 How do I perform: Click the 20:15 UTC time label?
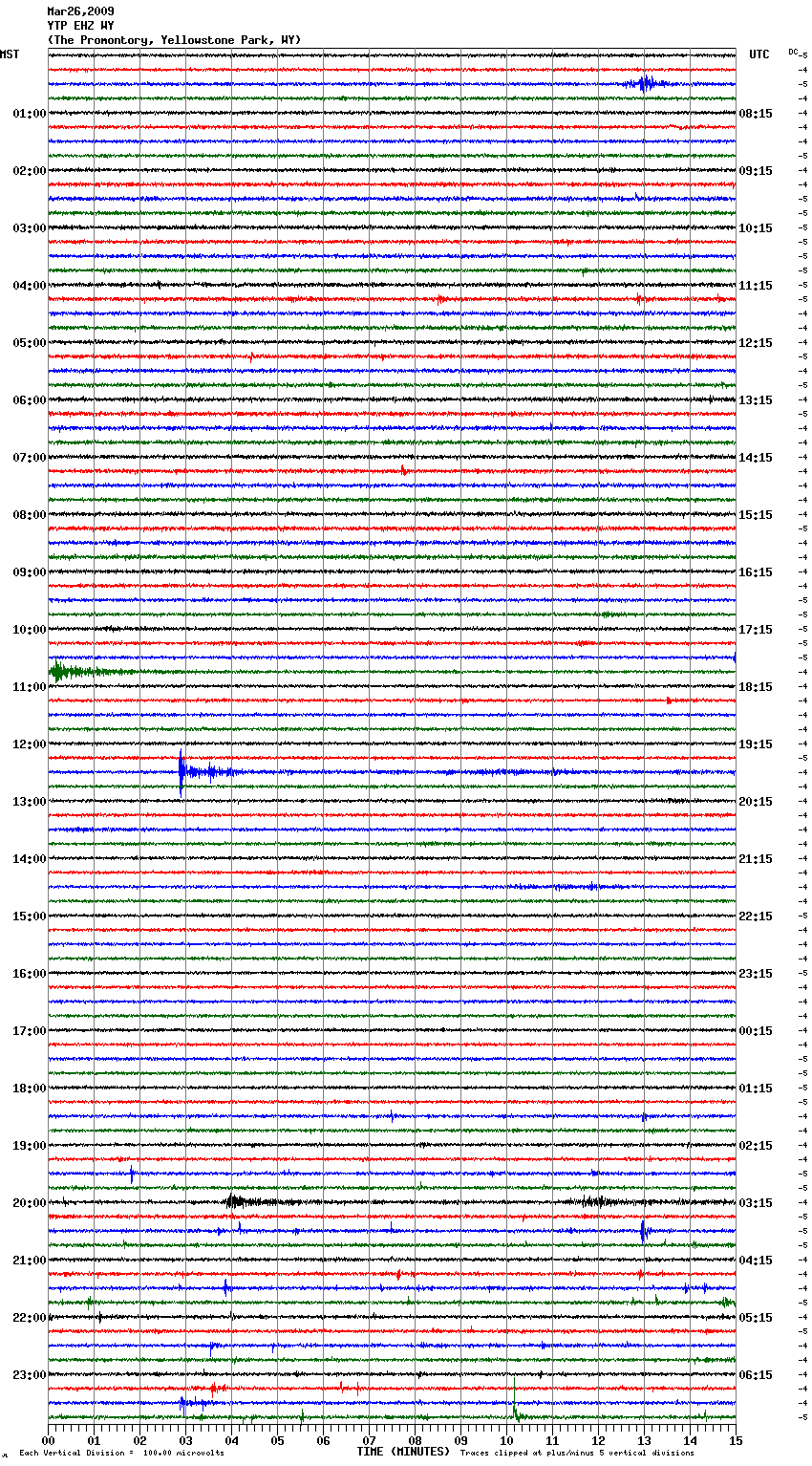pos(756,802)
